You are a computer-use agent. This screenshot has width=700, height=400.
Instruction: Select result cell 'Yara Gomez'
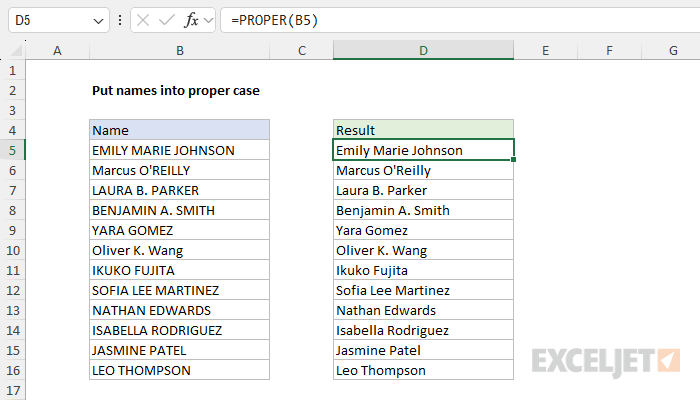click(423, 230)
